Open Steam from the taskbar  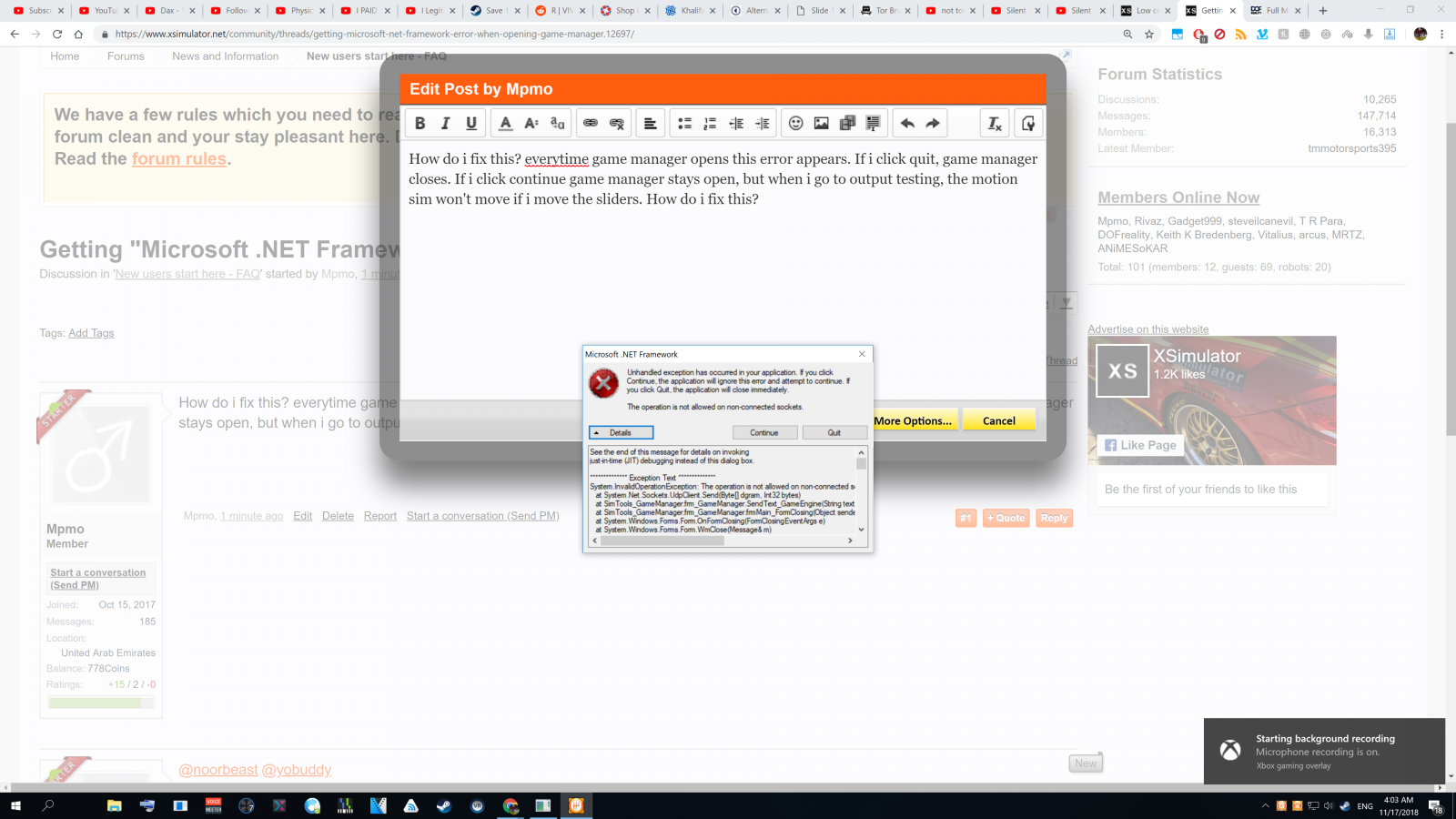point(444,805)
